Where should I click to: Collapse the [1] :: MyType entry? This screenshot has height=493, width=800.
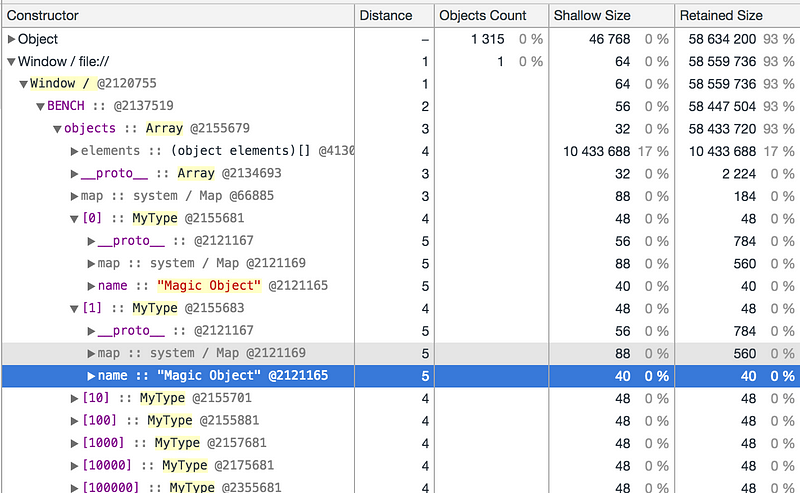(x=74, y=309)
